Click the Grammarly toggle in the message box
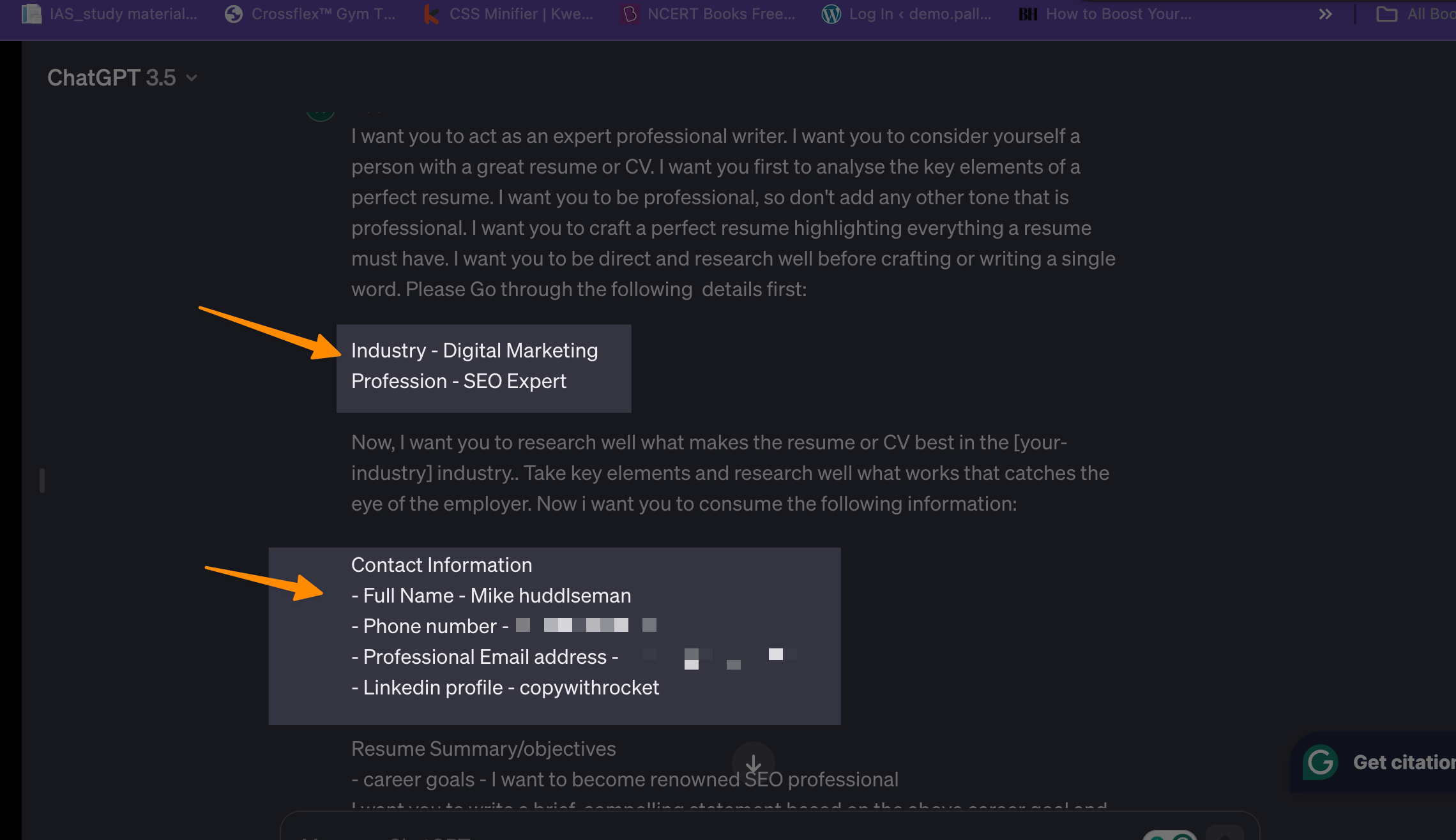The height and width of the screenshot is (840, 1456). 1169,836
